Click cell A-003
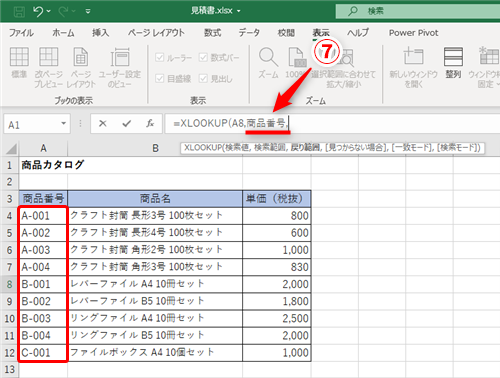The width and height of the screenshot is (500, 378). (x=43, y=250)
